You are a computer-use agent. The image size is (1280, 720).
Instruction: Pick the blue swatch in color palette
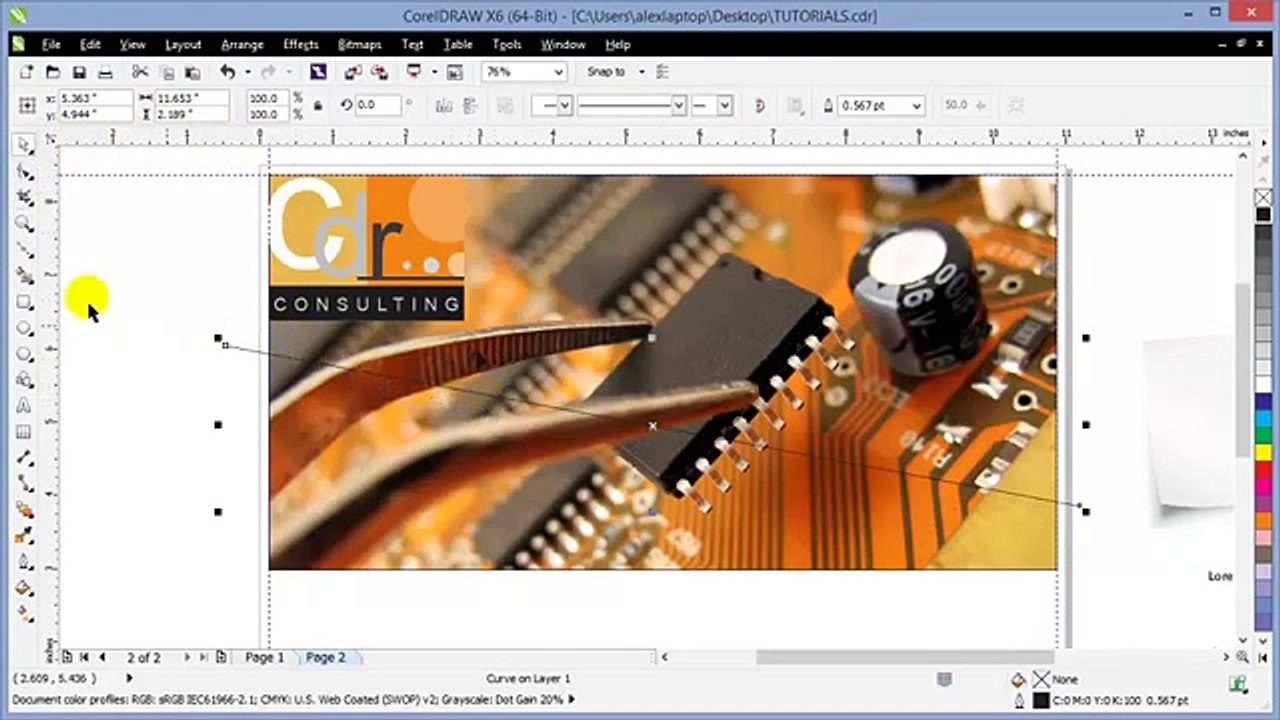(1263, 401)
